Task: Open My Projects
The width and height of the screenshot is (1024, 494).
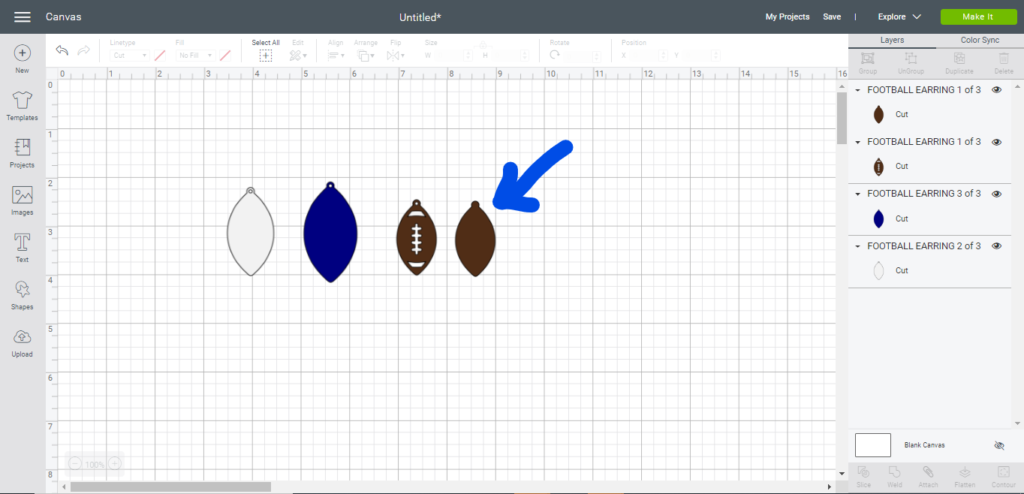Action: 787,17
